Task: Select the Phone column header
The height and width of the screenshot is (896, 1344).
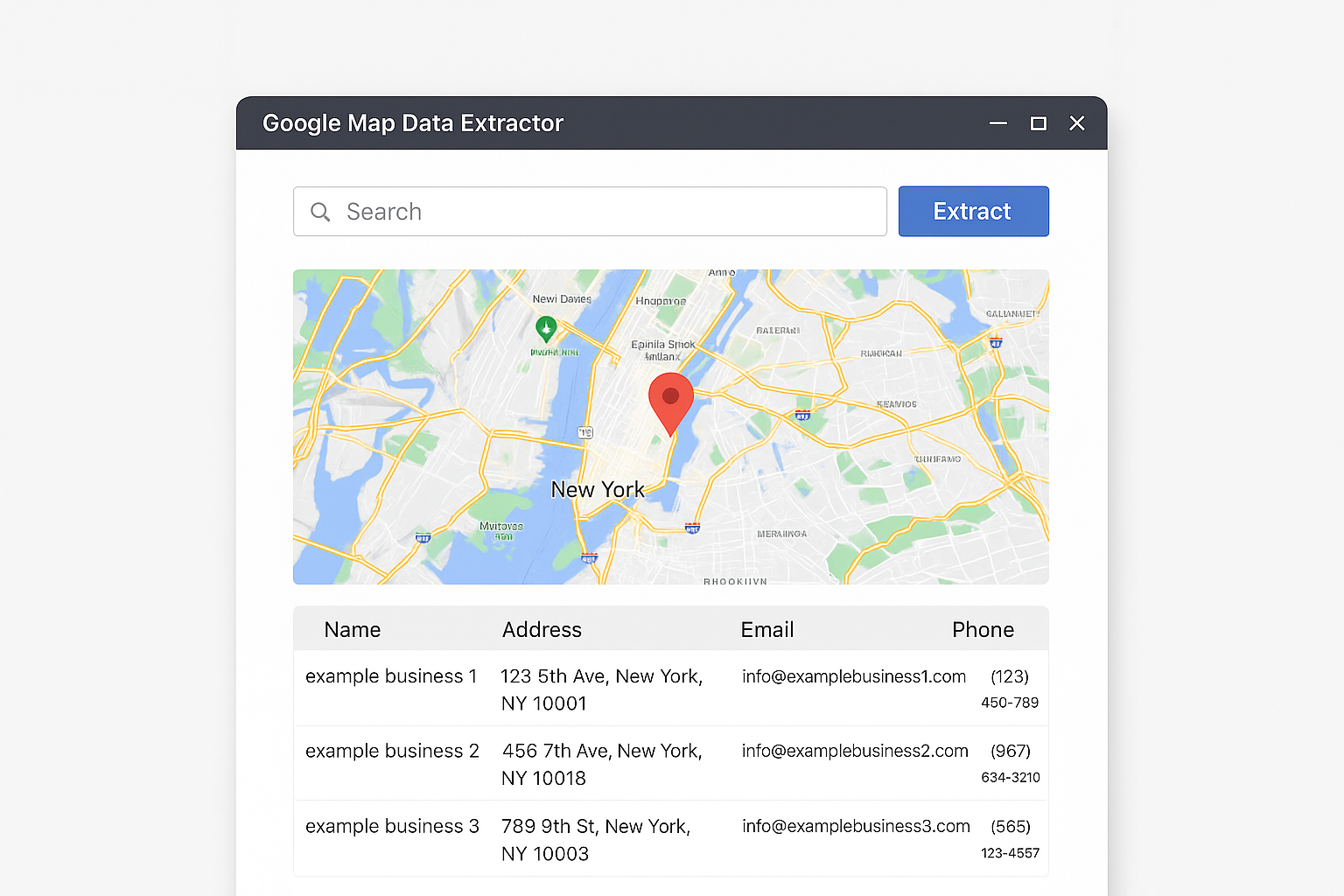Action: 983,630
